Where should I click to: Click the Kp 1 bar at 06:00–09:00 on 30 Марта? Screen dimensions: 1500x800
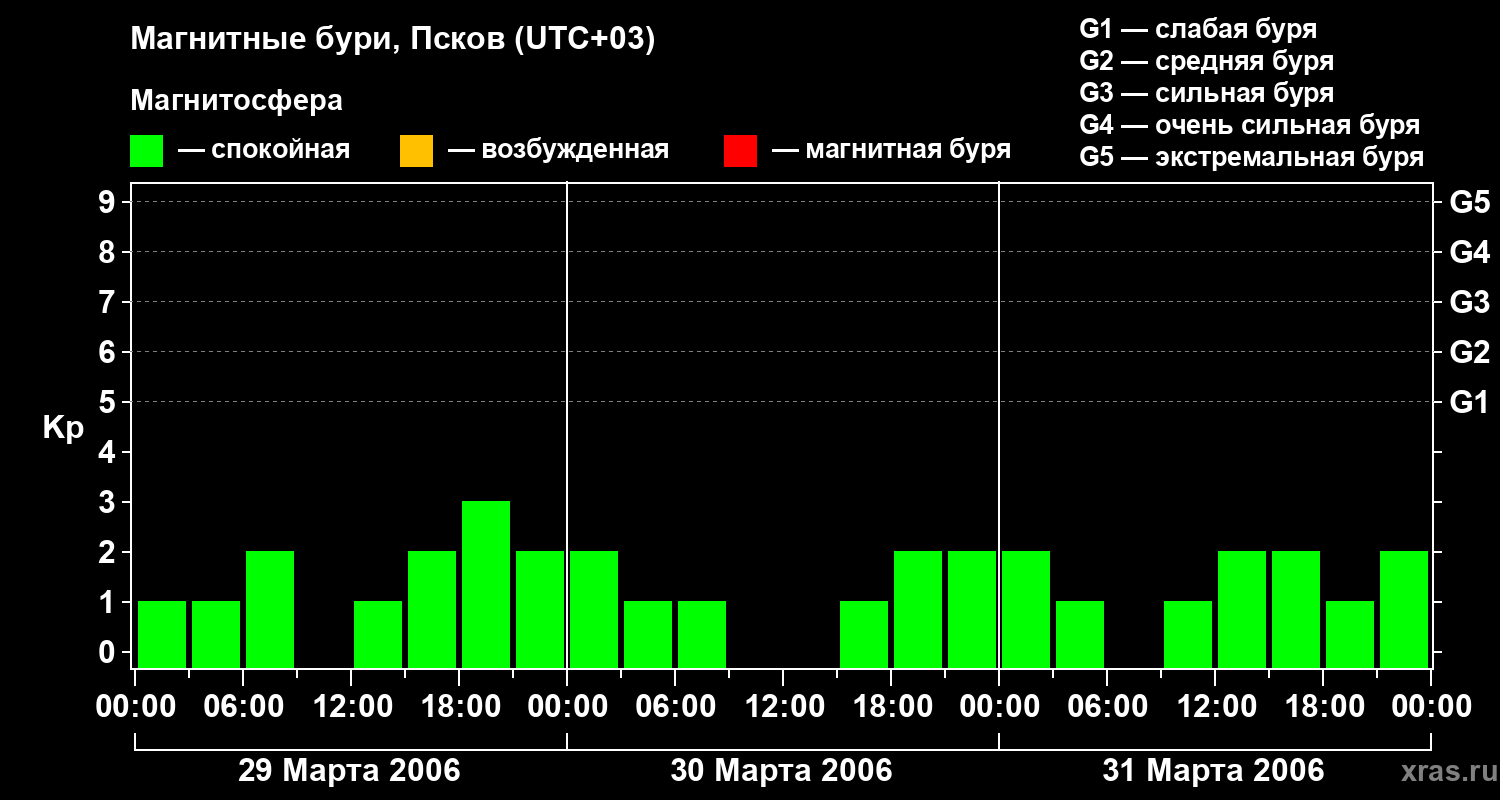pos(702,634)
